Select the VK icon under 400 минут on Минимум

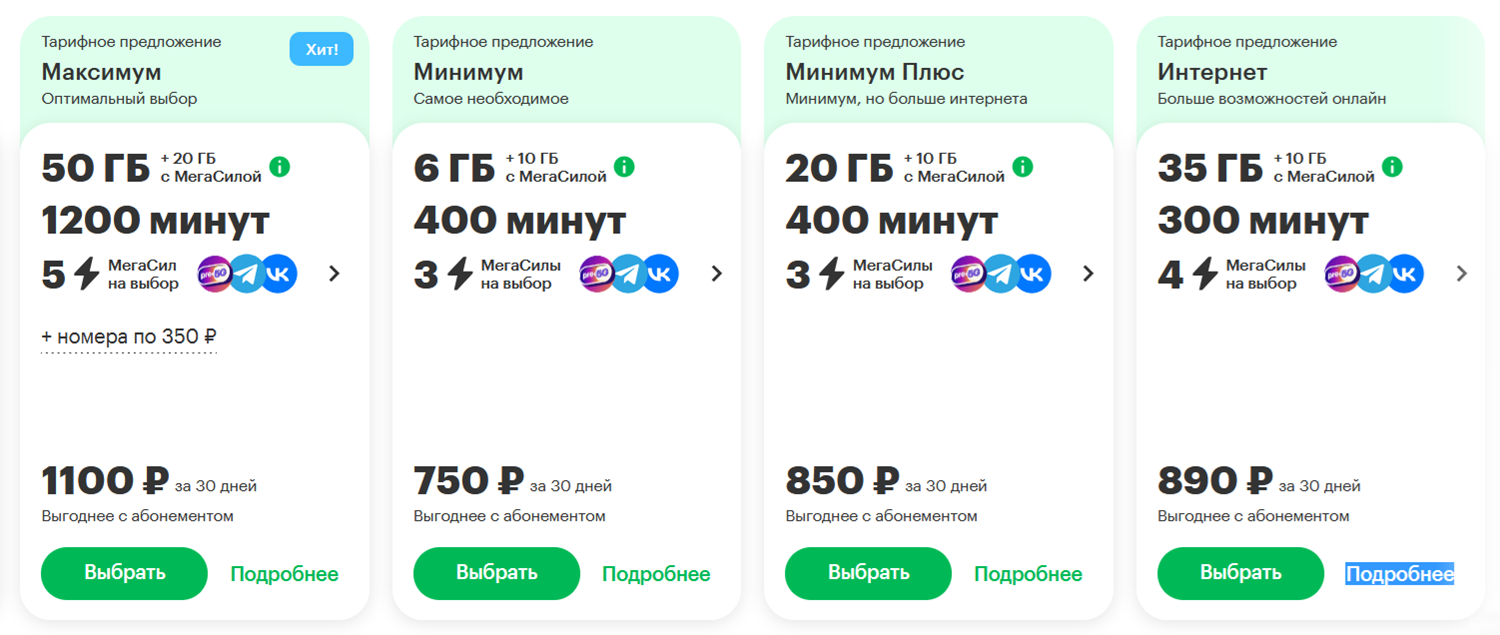click(663, 272)
